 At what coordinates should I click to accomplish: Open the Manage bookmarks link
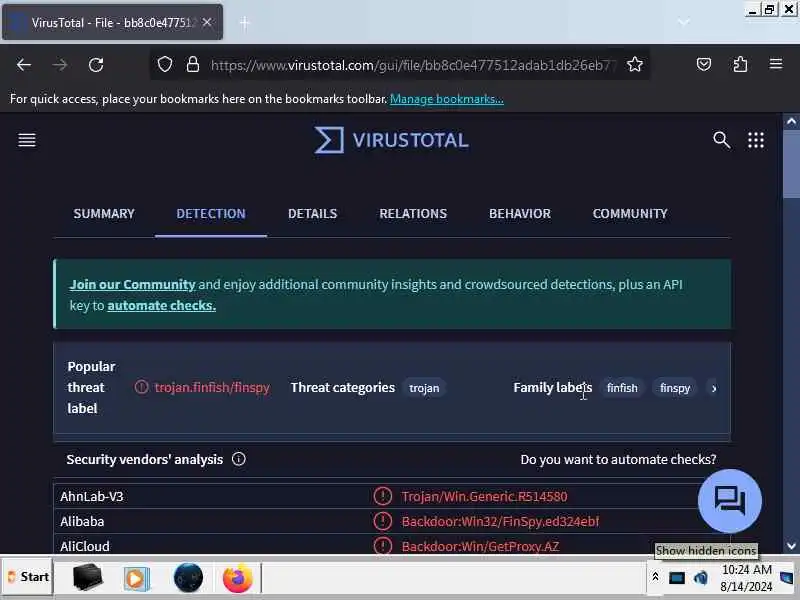pos(446,99)
